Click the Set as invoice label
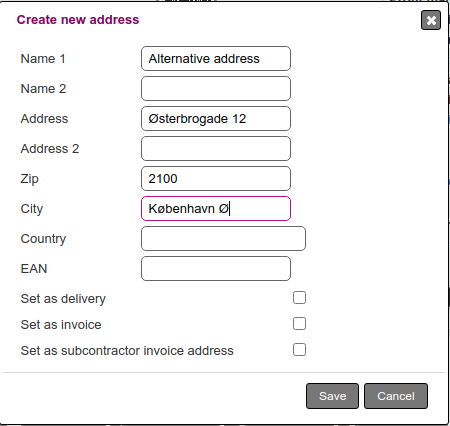The width and height of the screenshot is (450, 426). click(x=61, y=325)
